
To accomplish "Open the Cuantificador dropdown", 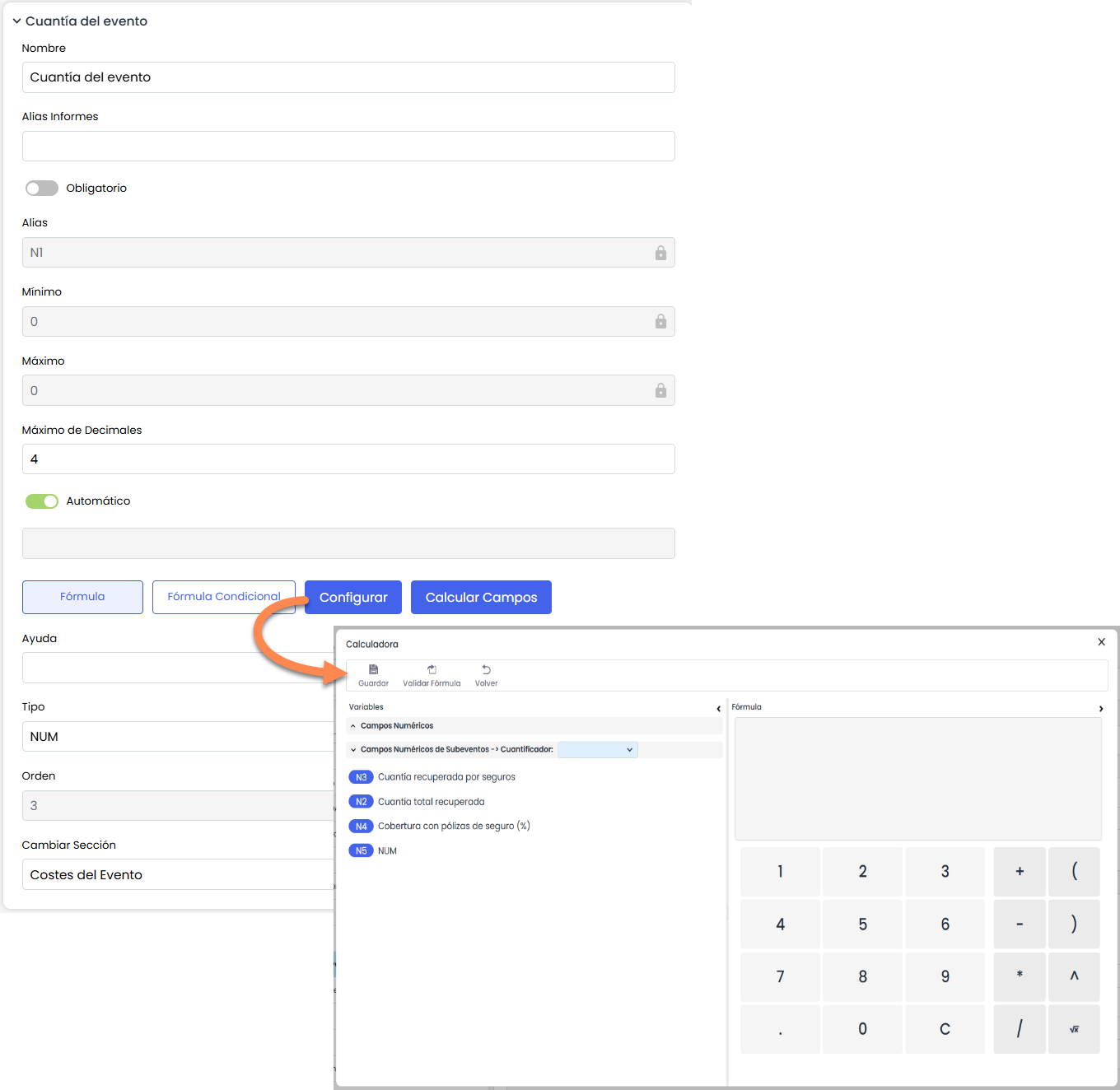I will [597, 750].
